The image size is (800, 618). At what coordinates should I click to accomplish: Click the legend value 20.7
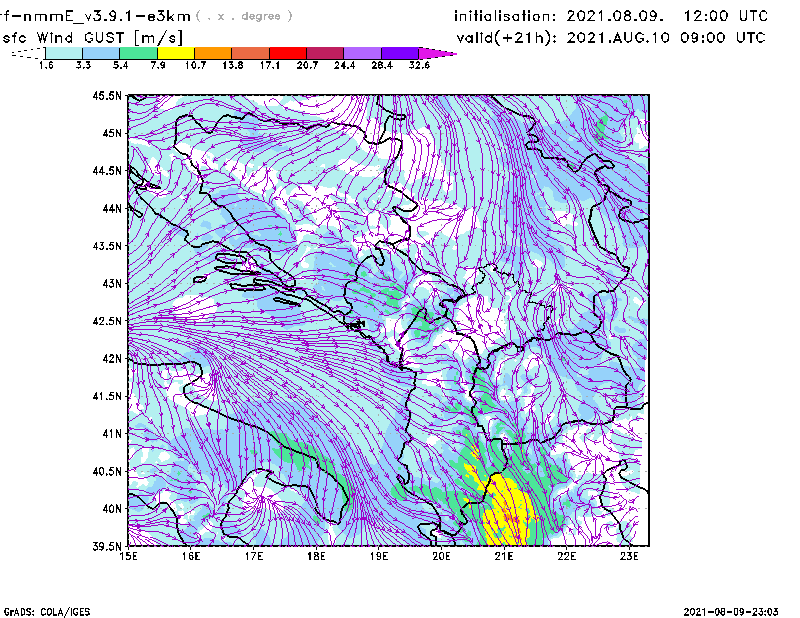click(307, 65)
